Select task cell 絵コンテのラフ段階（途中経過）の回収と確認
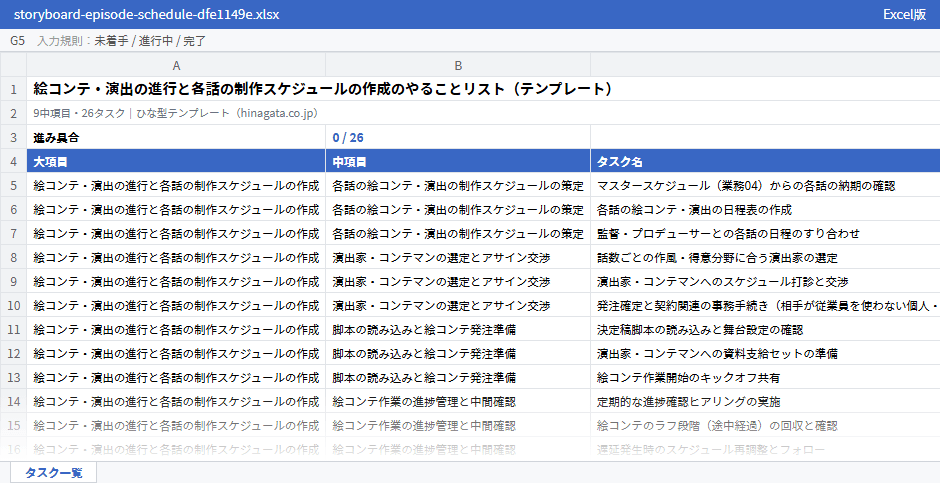The height and width of the screenshot is (483, 940). coord(766,425)
